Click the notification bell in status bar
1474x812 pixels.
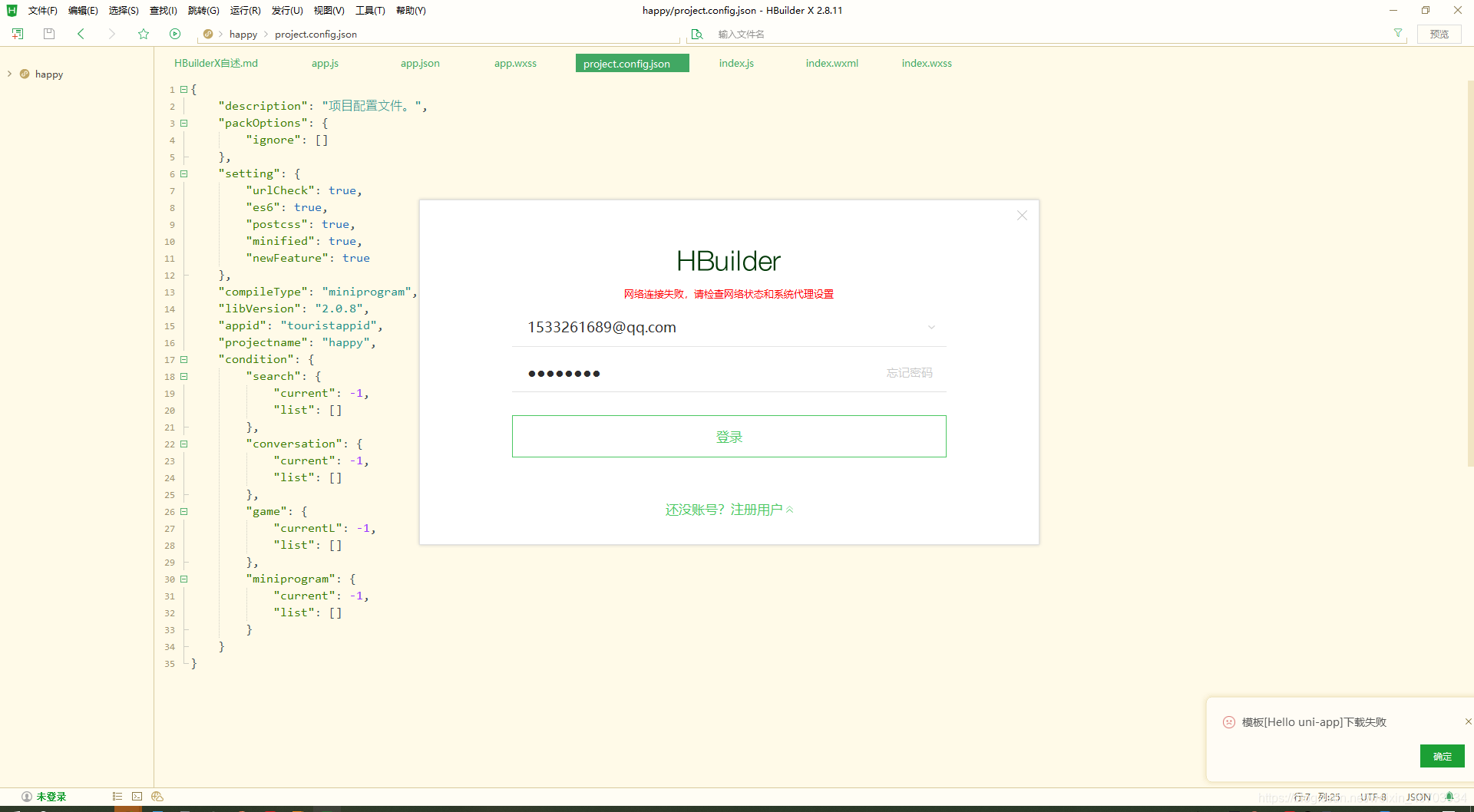pos(1449,797)
